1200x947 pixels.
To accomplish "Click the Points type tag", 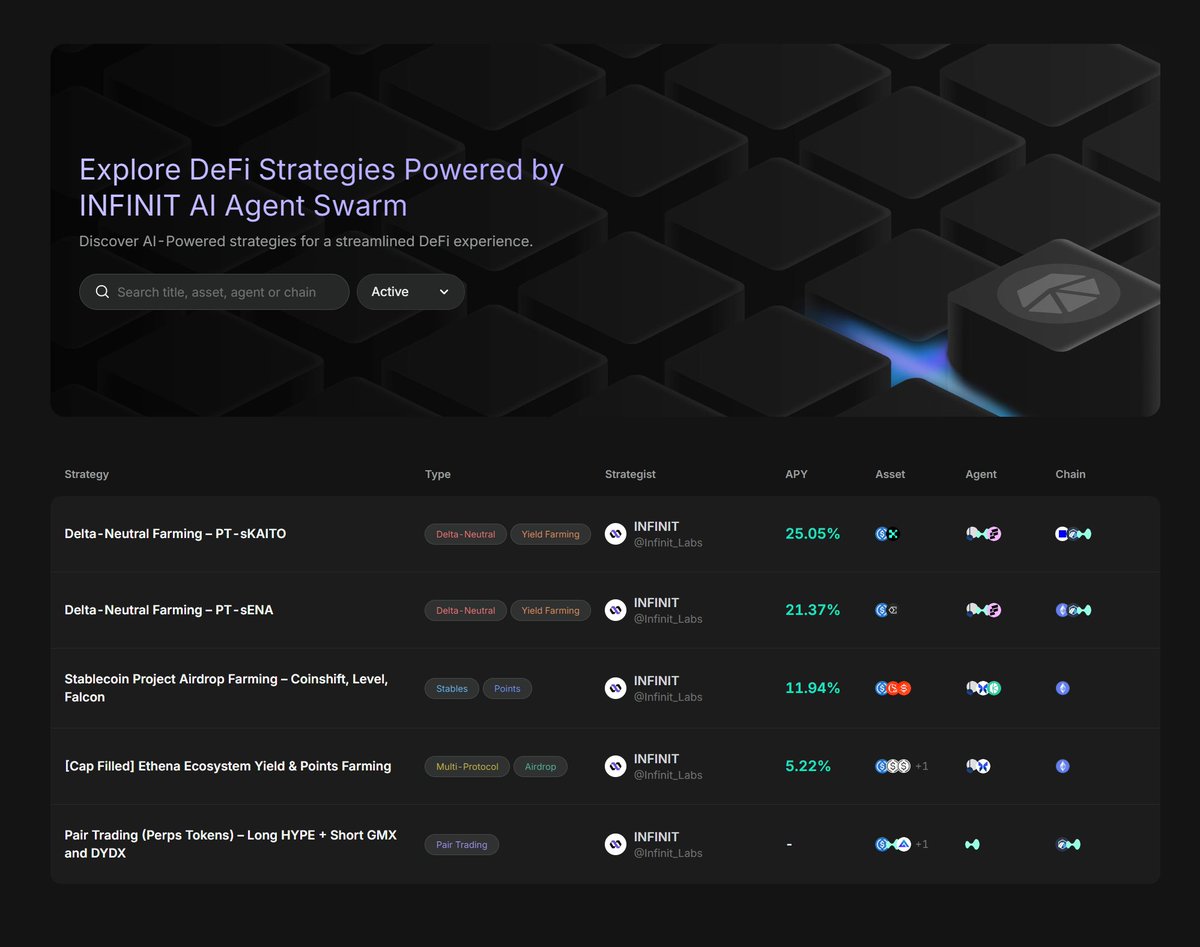I will pos(507,688).
